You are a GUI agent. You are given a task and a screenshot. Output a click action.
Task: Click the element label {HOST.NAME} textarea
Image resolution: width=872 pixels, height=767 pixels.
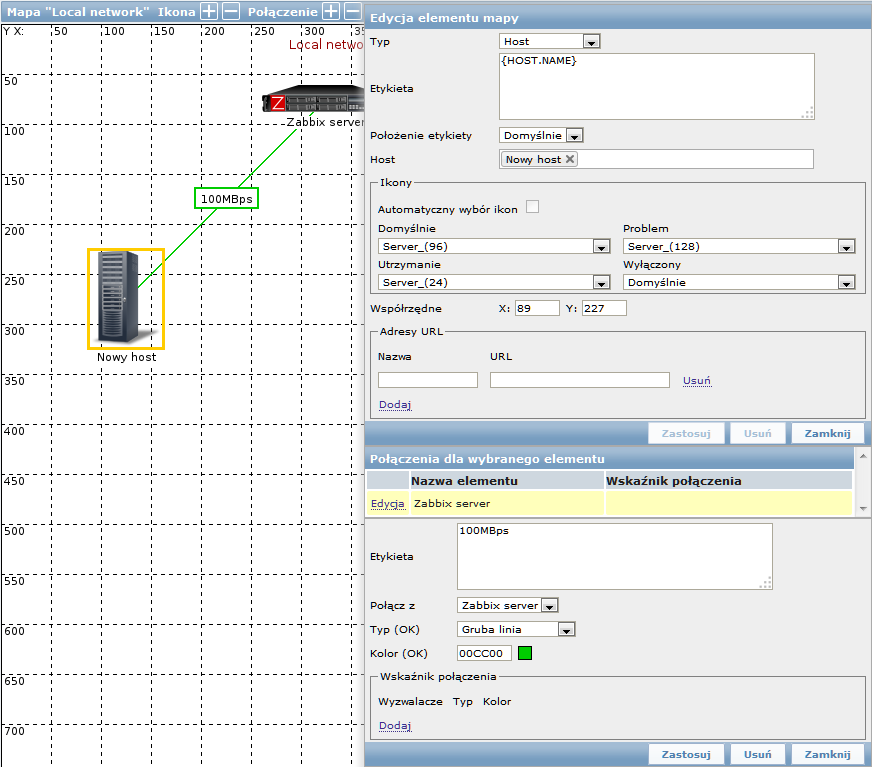coord(657,86)
